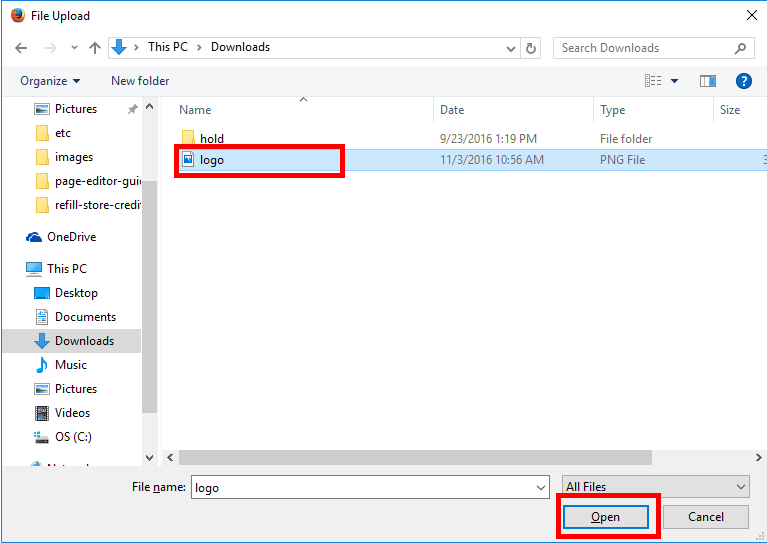Click the Open button

click(x=606, y=517)
